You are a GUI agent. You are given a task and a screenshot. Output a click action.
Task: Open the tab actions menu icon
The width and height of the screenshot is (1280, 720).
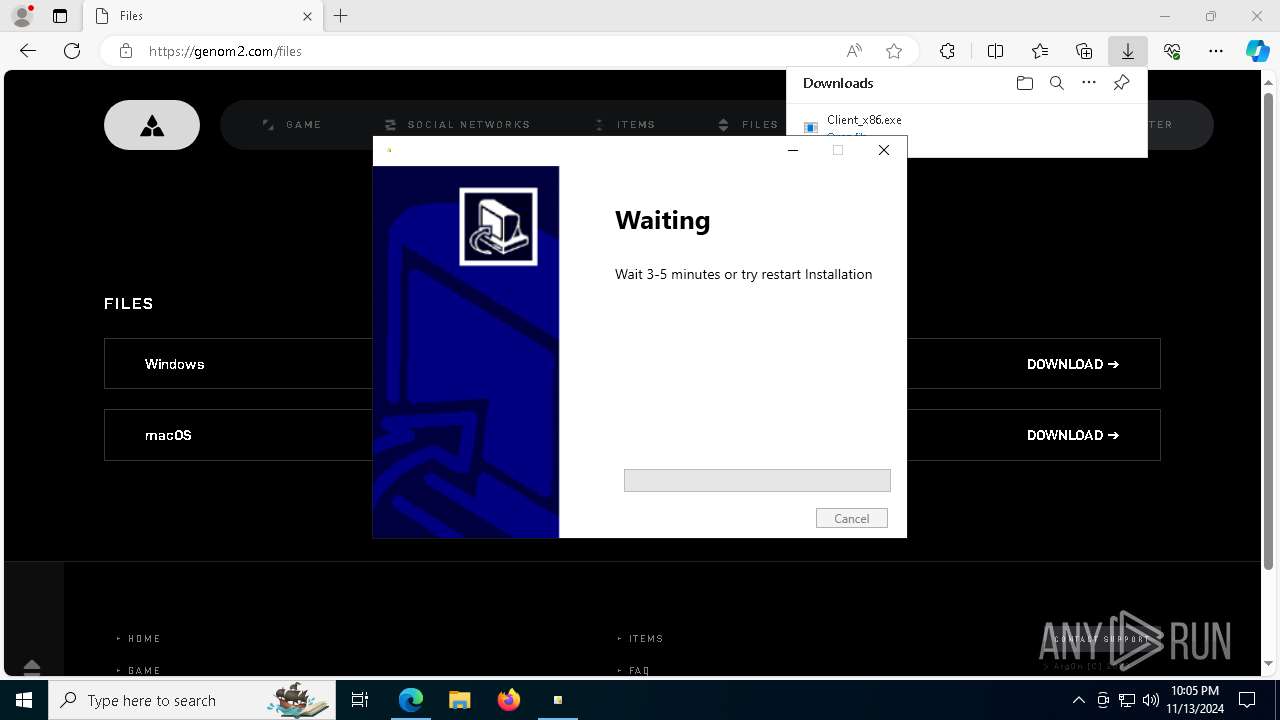tap(60, 16)
